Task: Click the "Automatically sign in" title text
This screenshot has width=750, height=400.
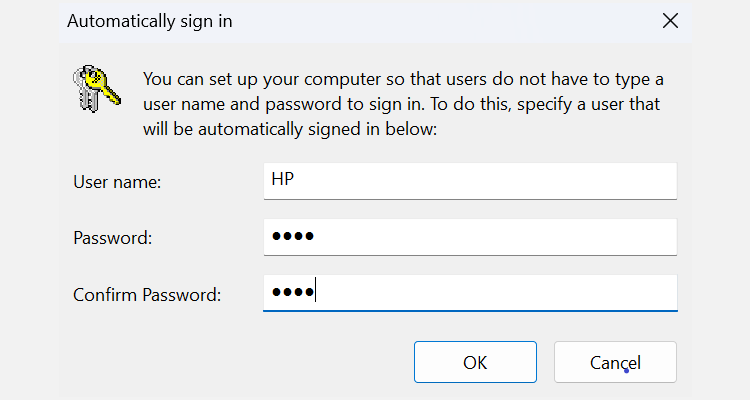Action: [x=150, y=20]
